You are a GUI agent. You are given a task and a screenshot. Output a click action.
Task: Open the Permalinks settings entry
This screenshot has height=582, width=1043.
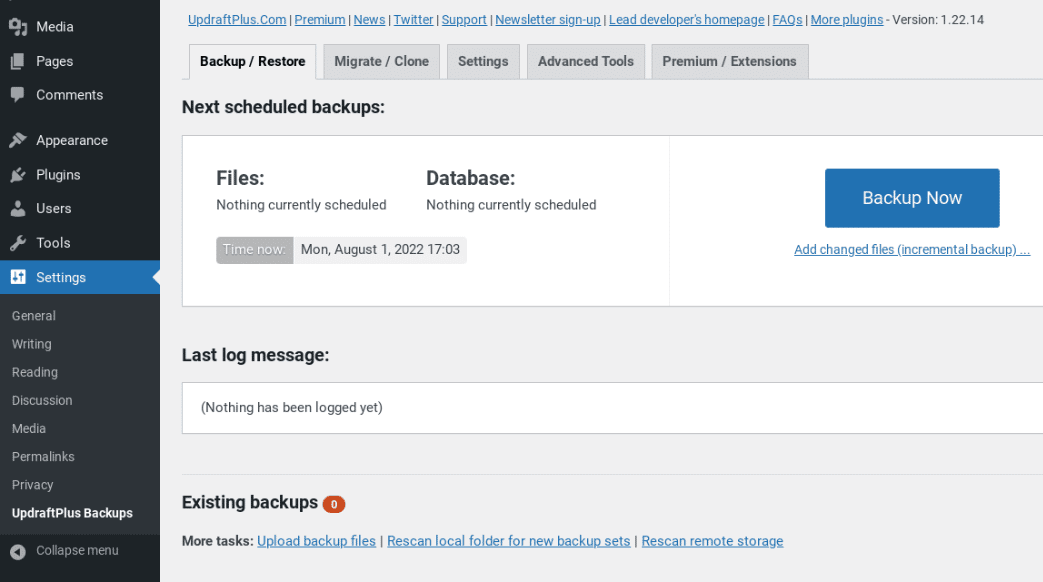pos(43,456)
